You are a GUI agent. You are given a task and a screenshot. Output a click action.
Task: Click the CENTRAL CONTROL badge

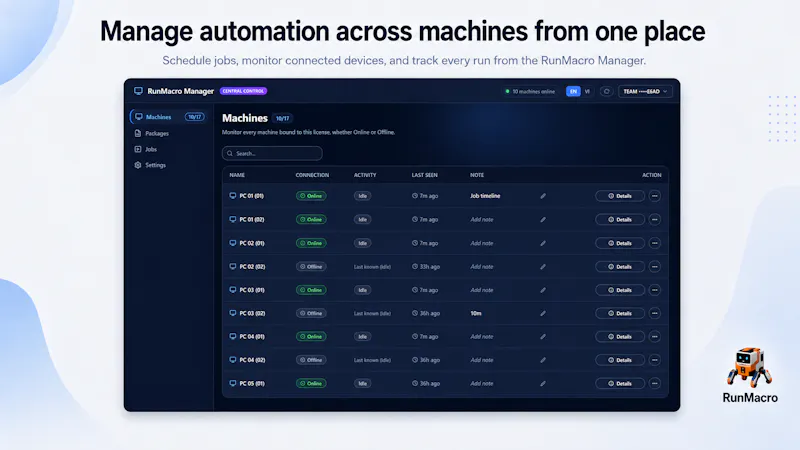[243, 91]
